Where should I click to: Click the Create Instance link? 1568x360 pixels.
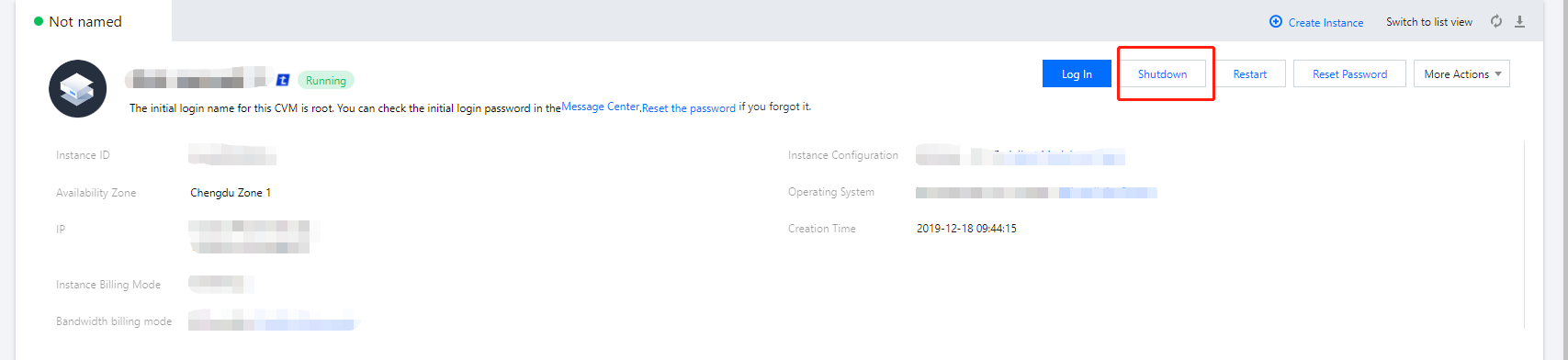tap(1325, 22)
